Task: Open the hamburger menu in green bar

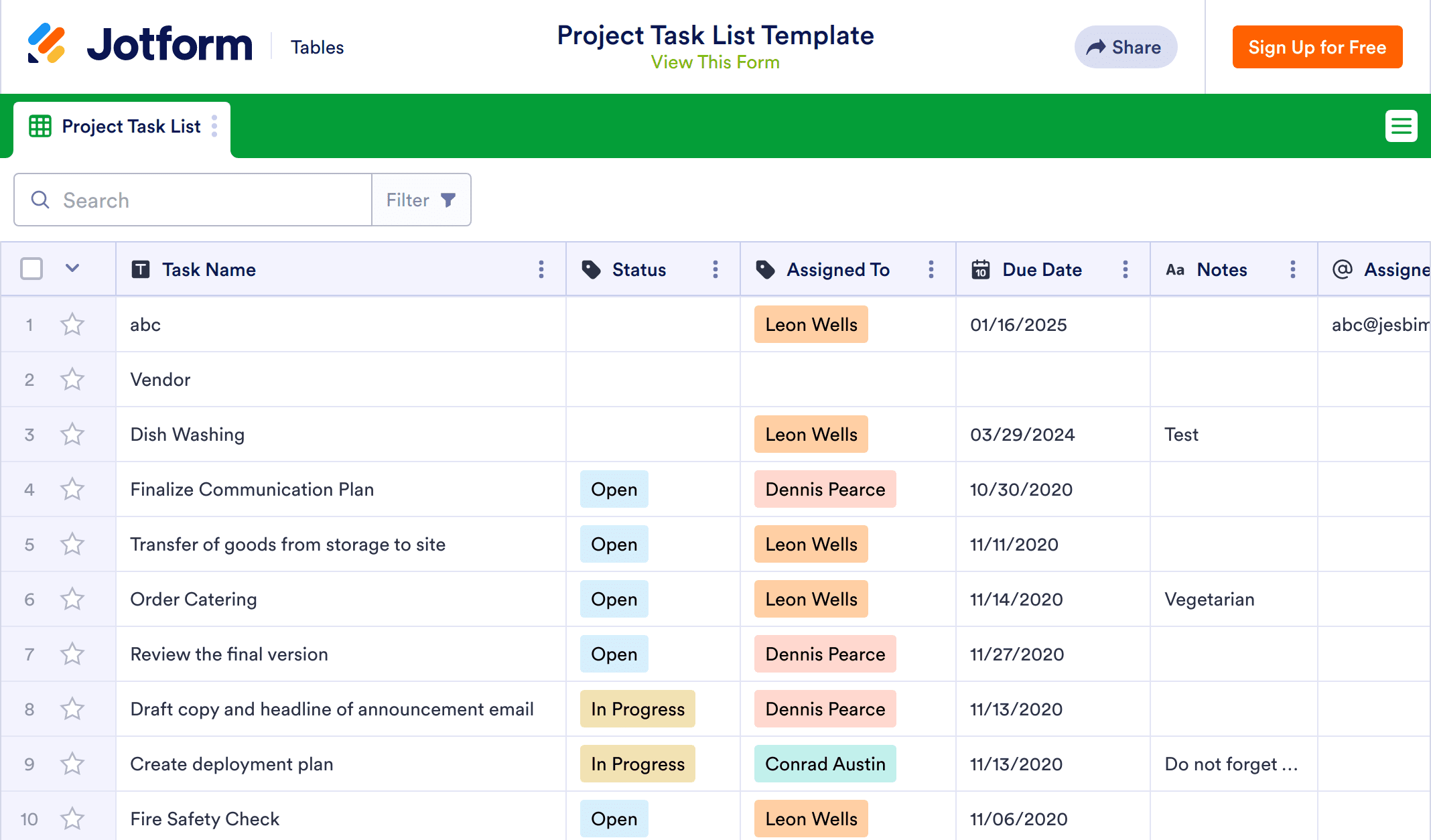Action: [x=1401, y=126]
